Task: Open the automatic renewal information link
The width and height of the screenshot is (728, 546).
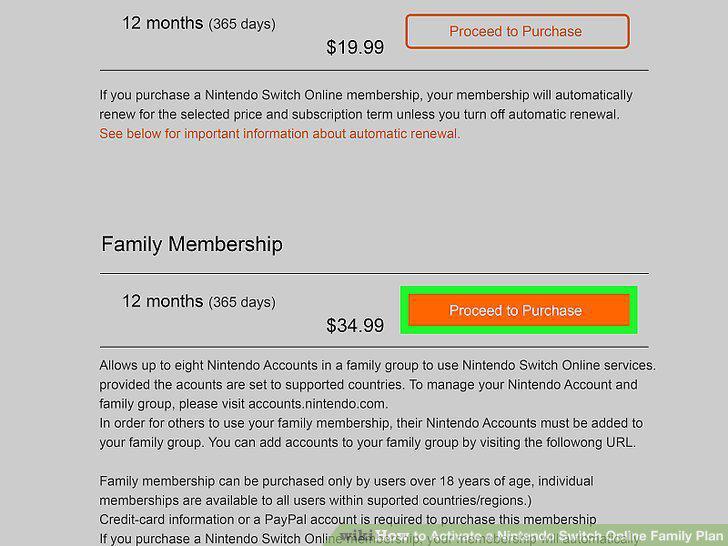Action: point(280,134)
